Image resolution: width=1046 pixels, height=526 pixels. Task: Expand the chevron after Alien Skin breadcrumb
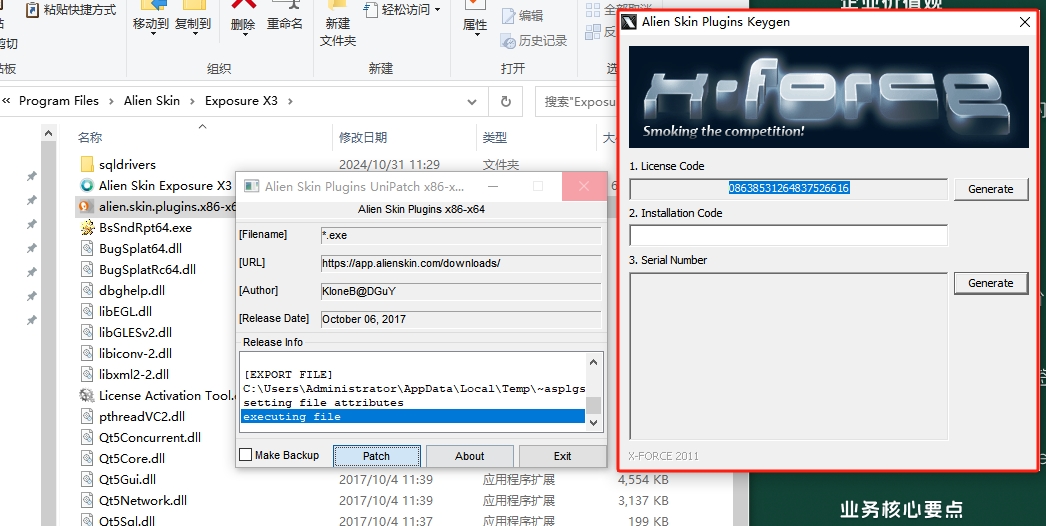[x=192, y=101]
